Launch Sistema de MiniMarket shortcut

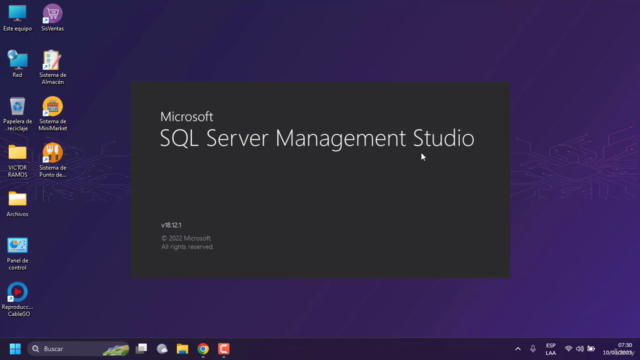[52, 114]
